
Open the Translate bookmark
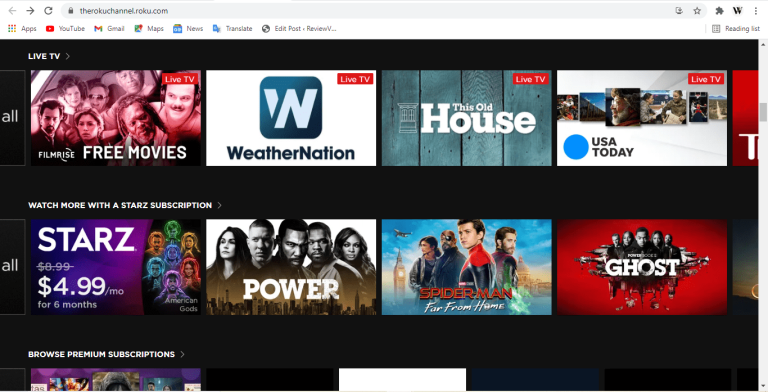click(232, 28)
